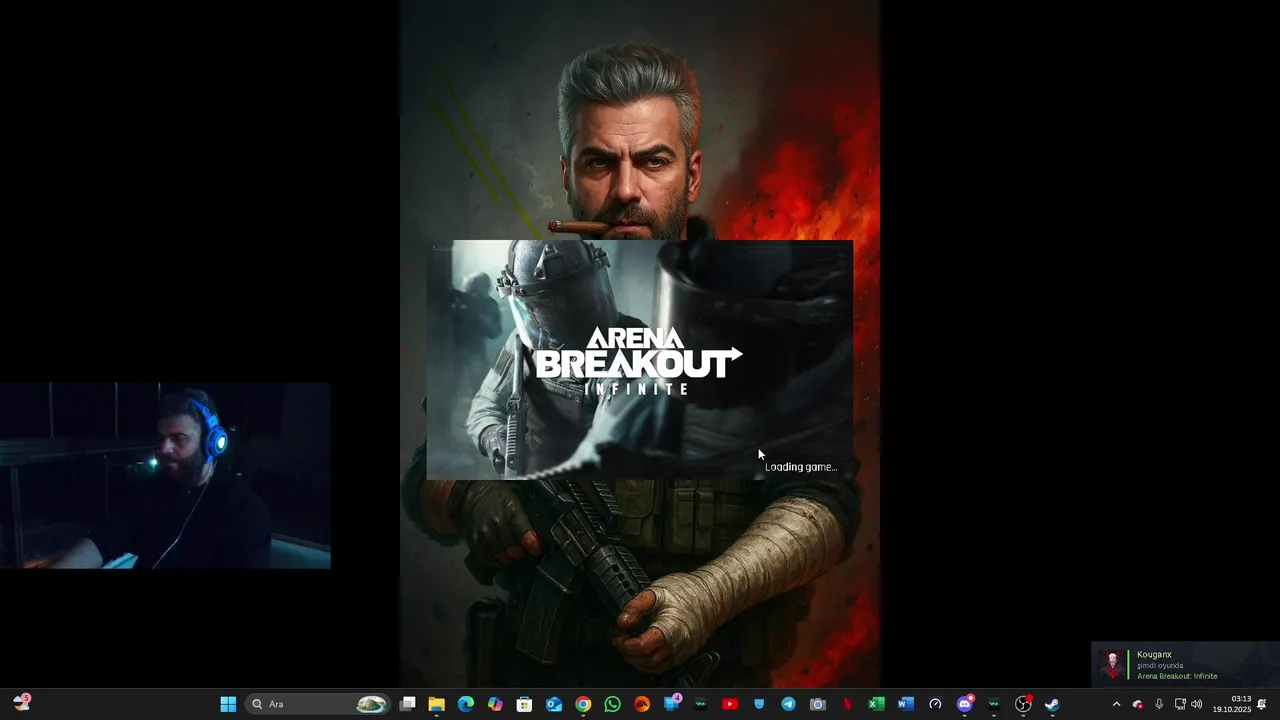Open Telegram from the taskbar
Screen dimensions: 1280x720
click(788, 704)
